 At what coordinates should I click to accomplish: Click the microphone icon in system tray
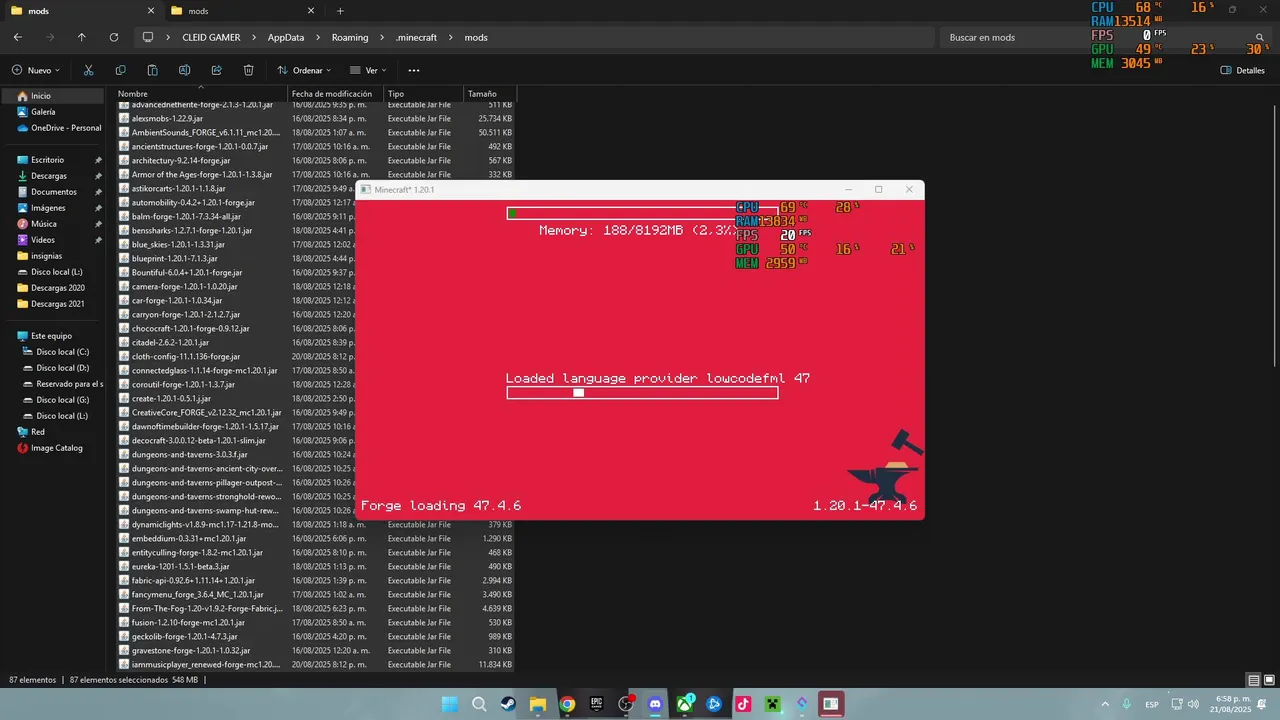coord(1127,704)
